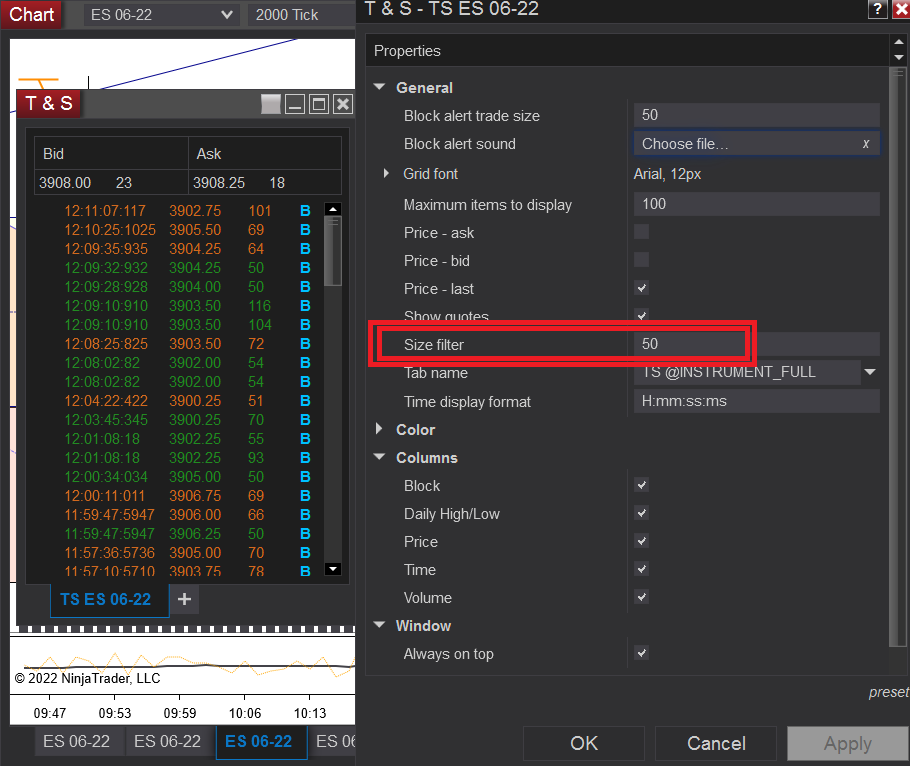The height and width of the screenshot is (766, 910).
Task: Edit the Size filter value field
Action: point(757,344)
